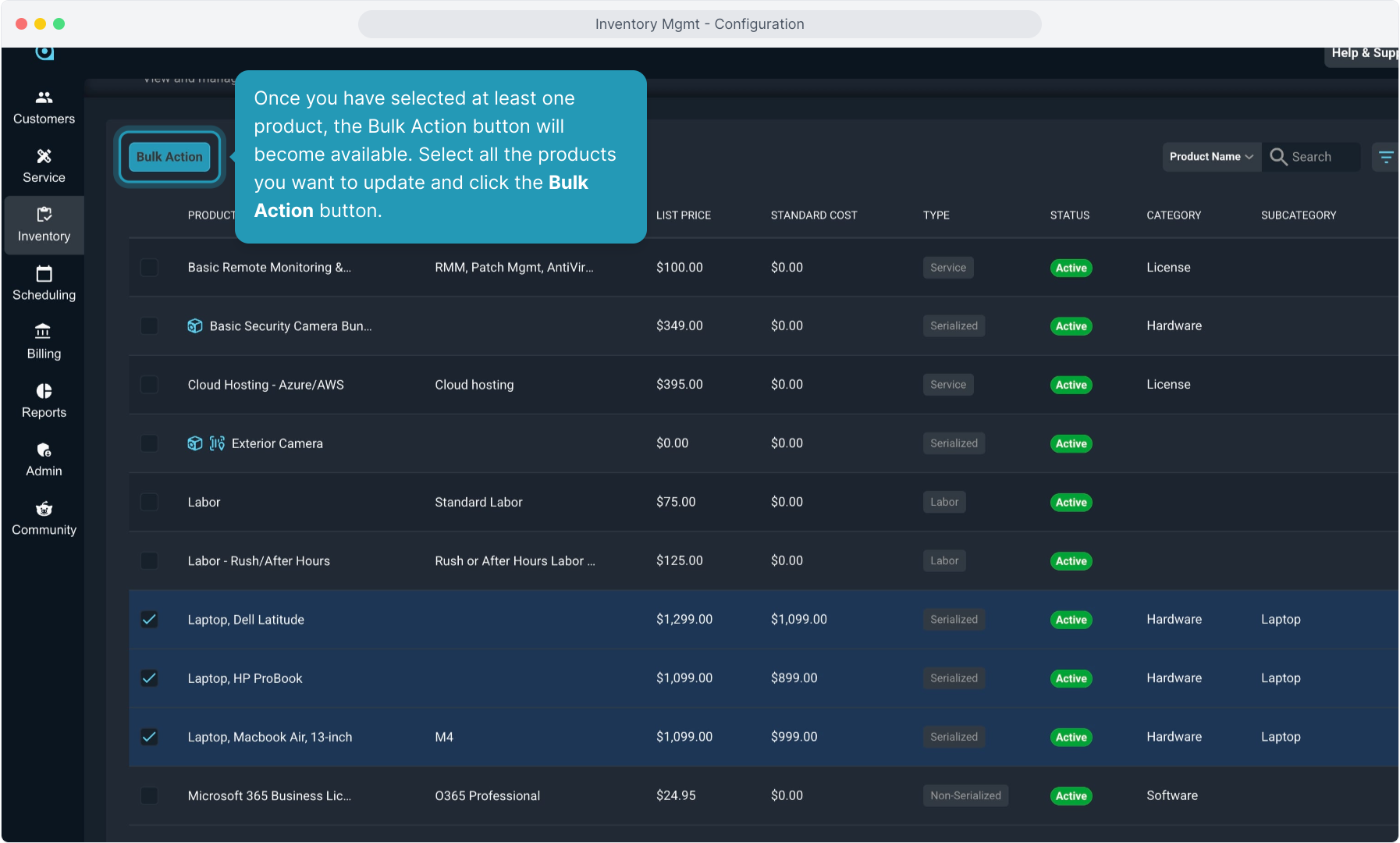Click the Basic Security Camera bundle icon
1400x843 pixels.
[195, 326]
